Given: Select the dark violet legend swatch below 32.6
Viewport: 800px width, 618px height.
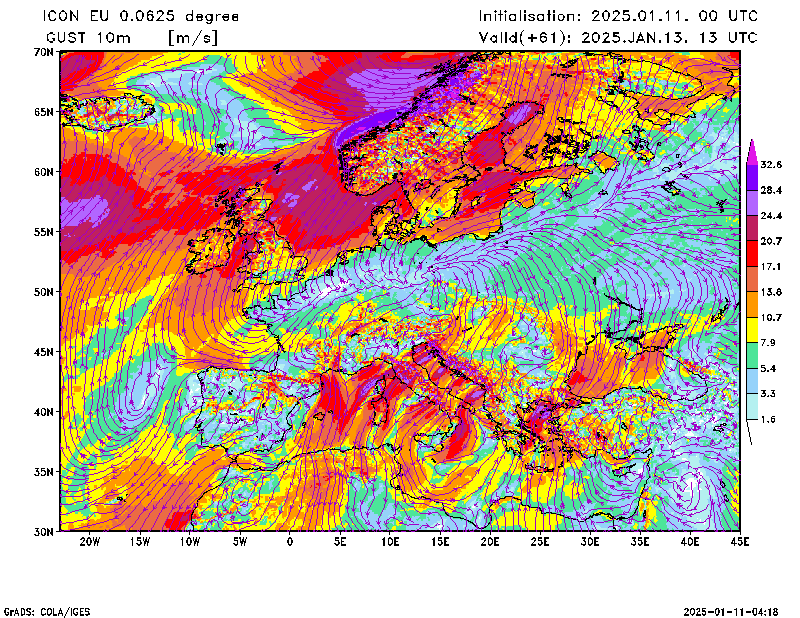Looking at the screenshot, I should pyautogui.click(x=751, y=176).
